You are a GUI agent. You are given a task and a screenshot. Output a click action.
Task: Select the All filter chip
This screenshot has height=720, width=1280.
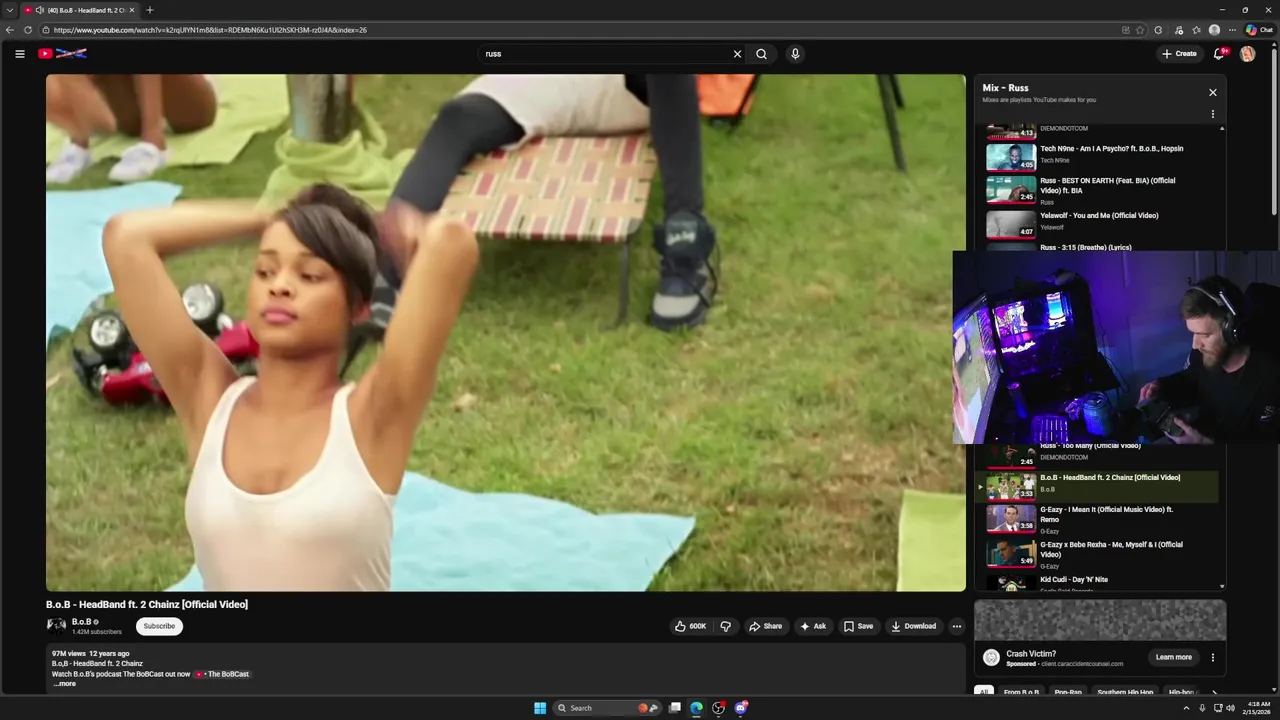pyautogui.click(x=984, y=692)
